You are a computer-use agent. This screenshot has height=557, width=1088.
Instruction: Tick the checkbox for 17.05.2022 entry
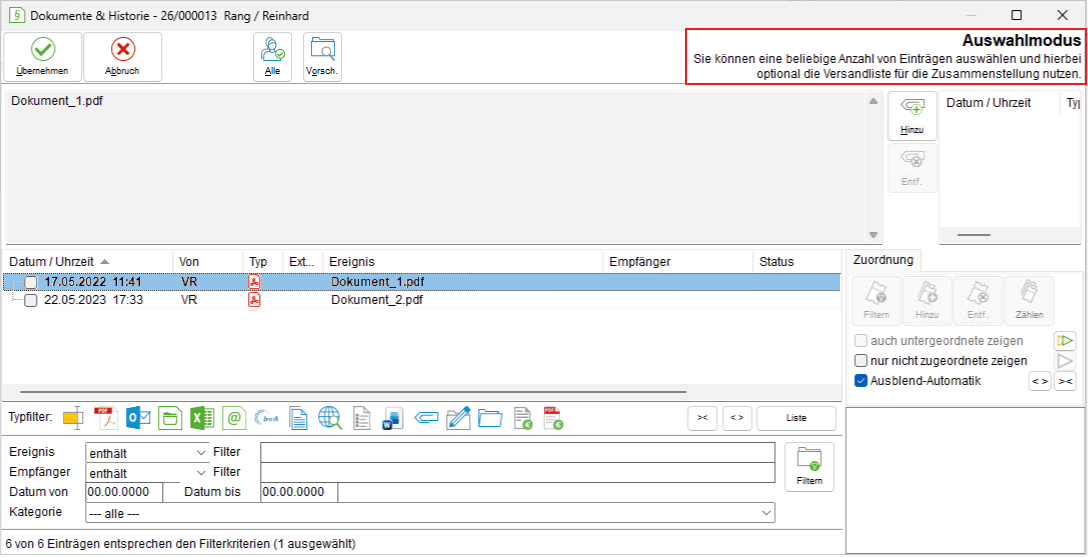pyautogui.click(x=31, y=282)
